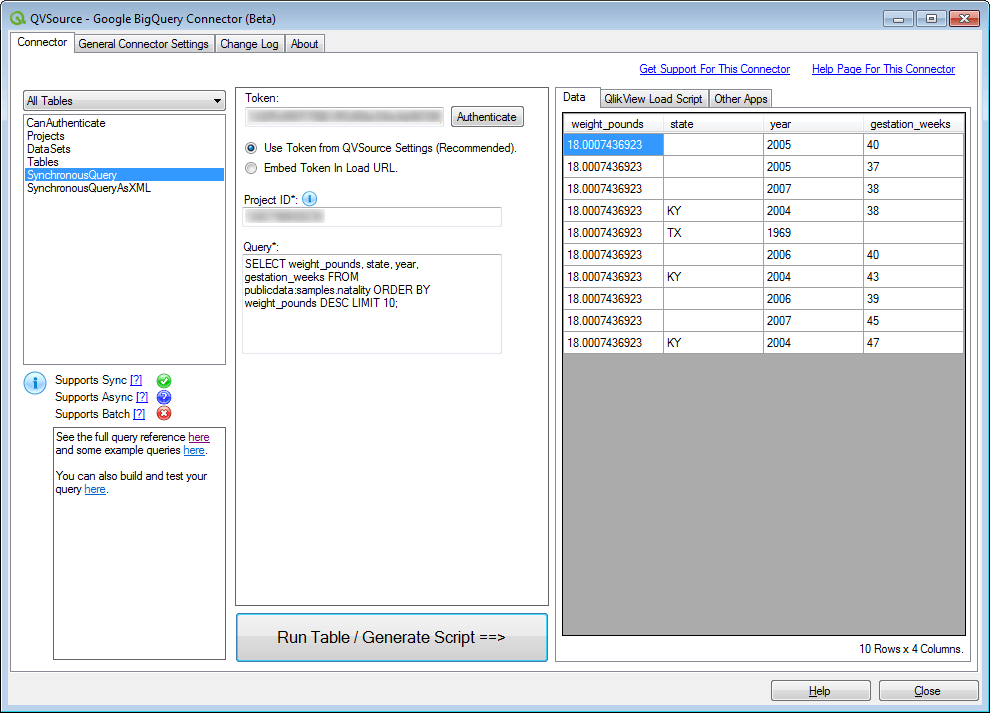
Task: Click the gestation weeks cell showing 39
Action: pyautogui.click(x=914, y=299)
